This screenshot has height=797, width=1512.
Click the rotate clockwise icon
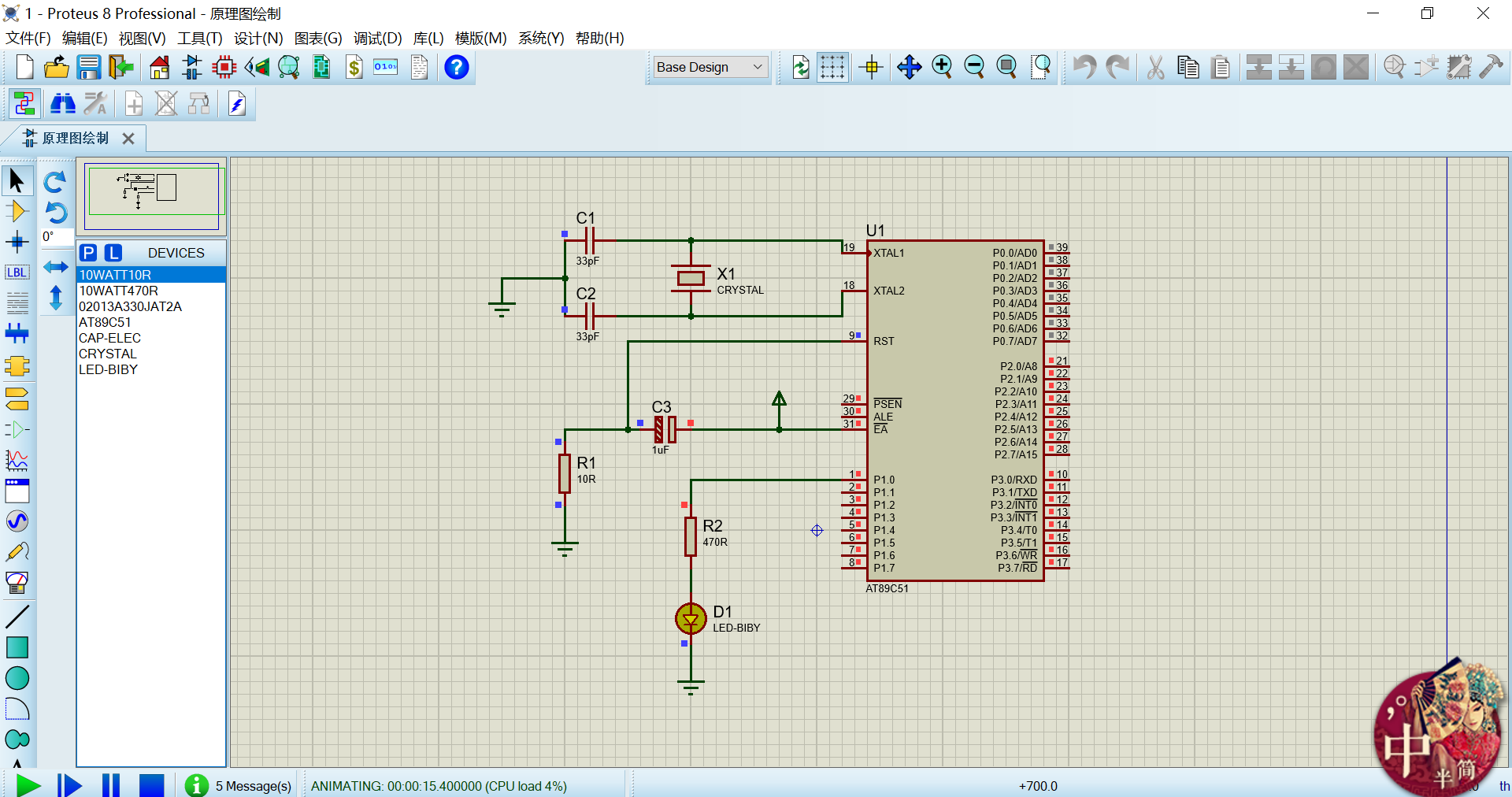click(54, 183)
